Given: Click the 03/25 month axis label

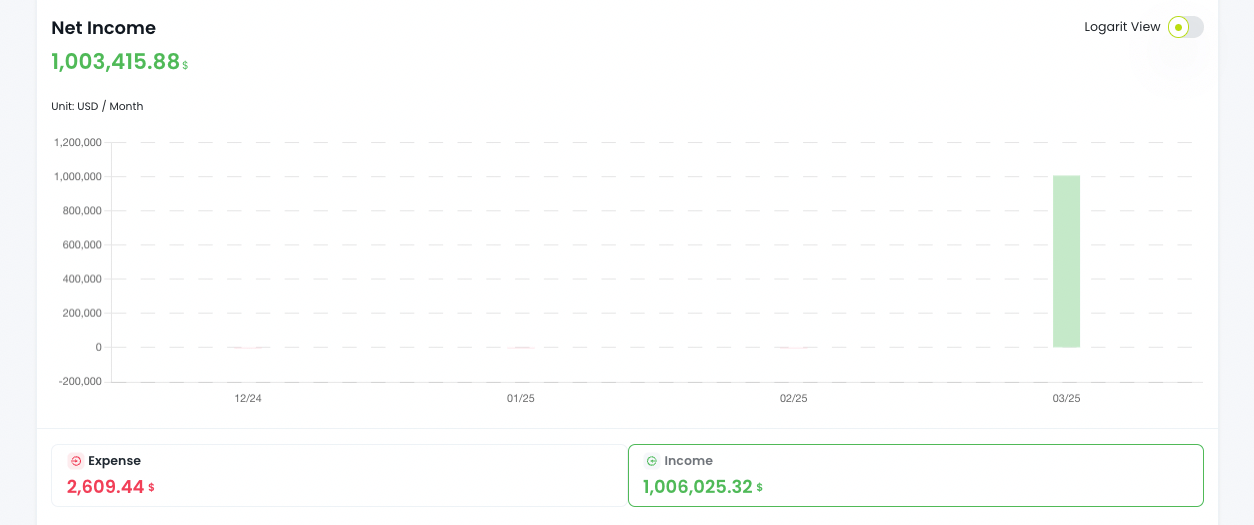Looking at the screenshot, I should (1066, 398).
